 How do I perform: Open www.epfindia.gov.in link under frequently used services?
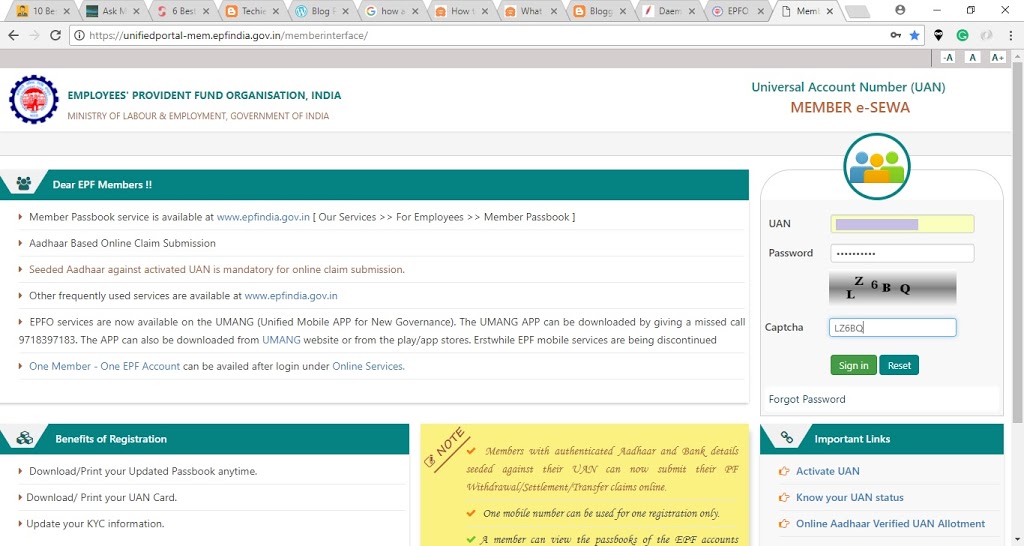tap(291, 295)
